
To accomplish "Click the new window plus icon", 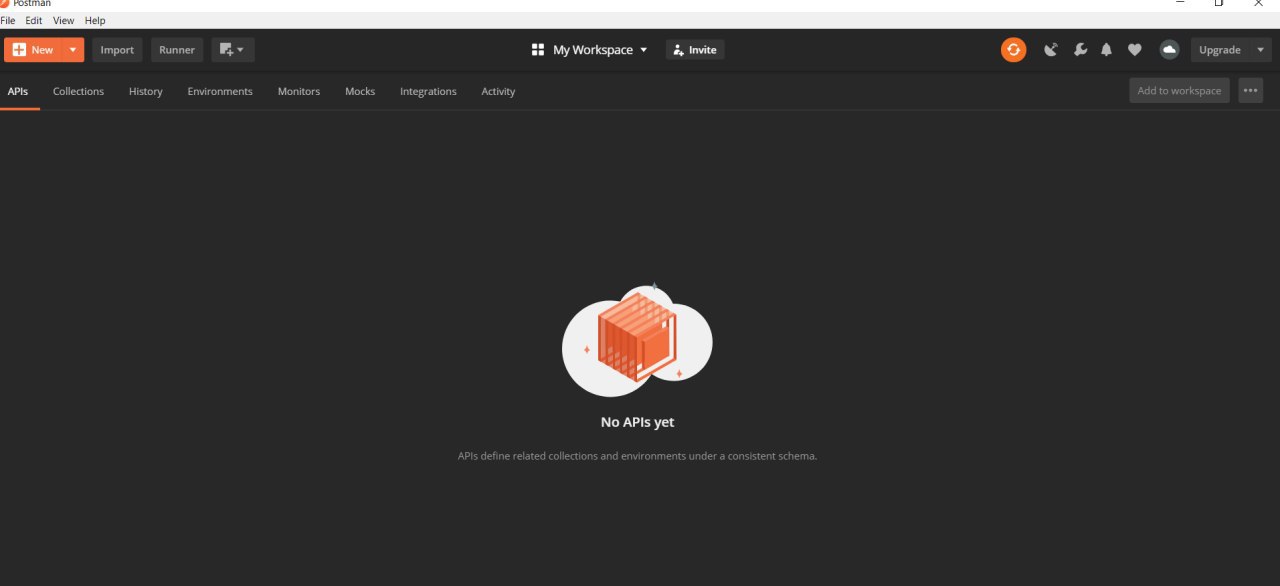I will pos(233,50).
